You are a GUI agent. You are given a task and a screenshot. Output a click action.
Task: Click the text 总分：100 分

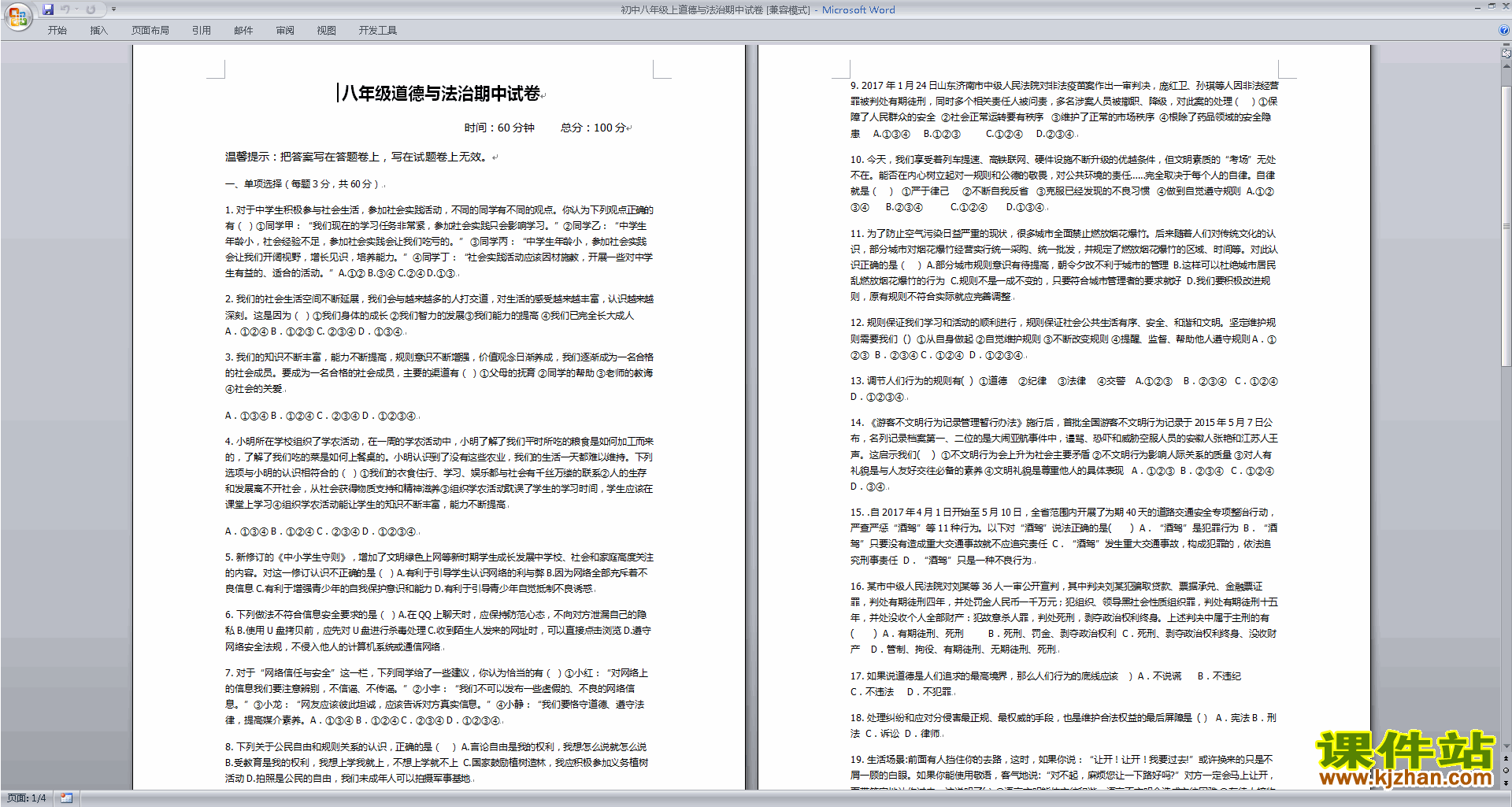tap(594, 128)
